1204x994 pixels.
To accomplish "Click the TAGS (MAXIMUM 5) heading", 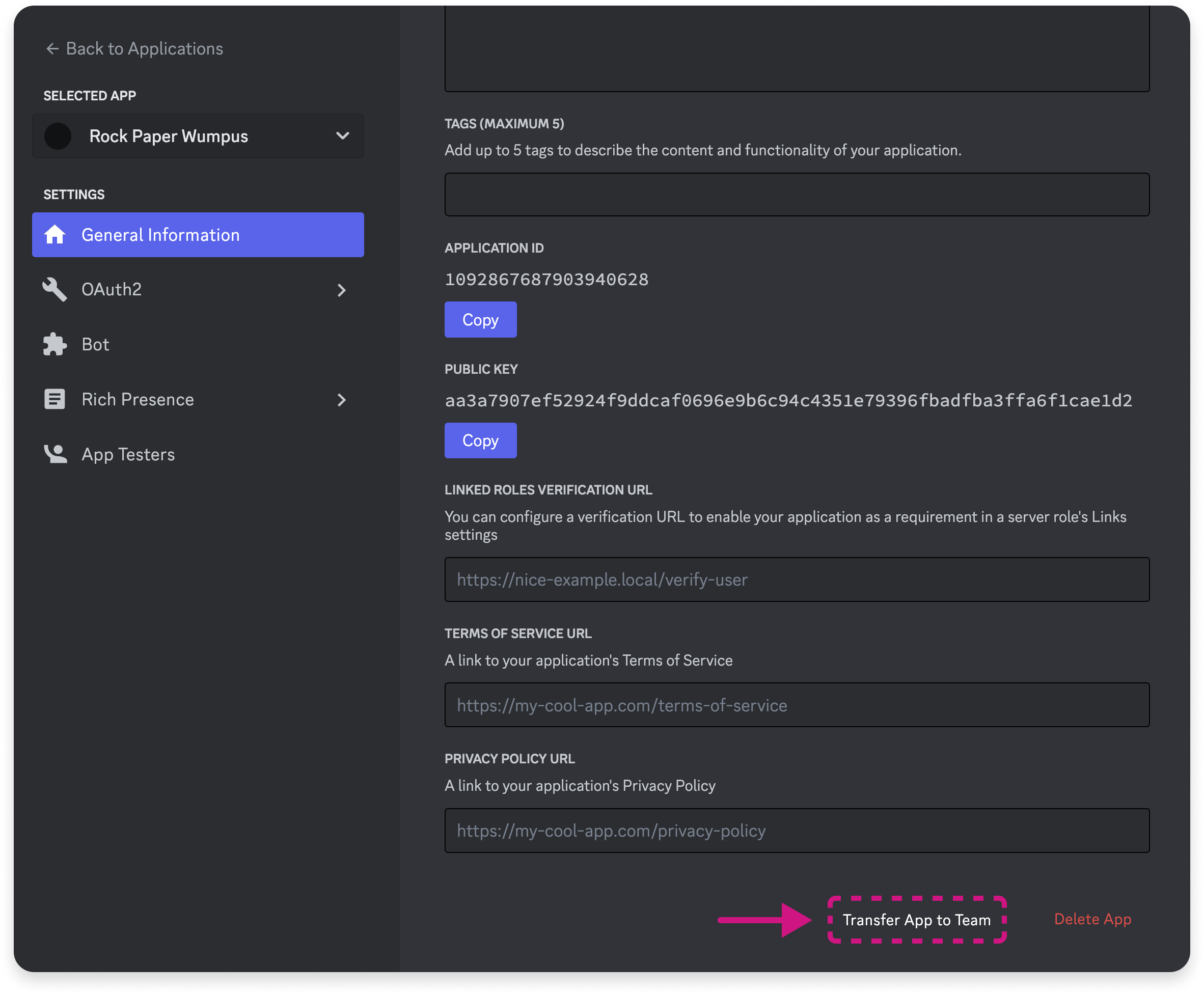I will coord(504,124).
